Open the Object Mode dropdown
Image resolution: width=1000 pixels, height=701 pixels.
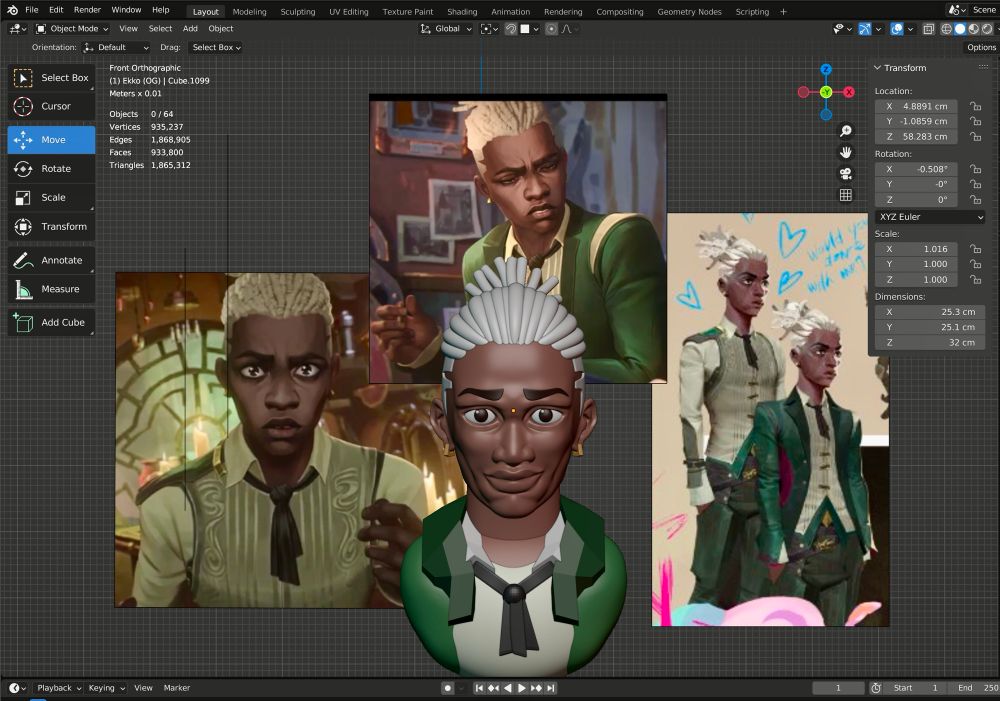pos(72,29)
